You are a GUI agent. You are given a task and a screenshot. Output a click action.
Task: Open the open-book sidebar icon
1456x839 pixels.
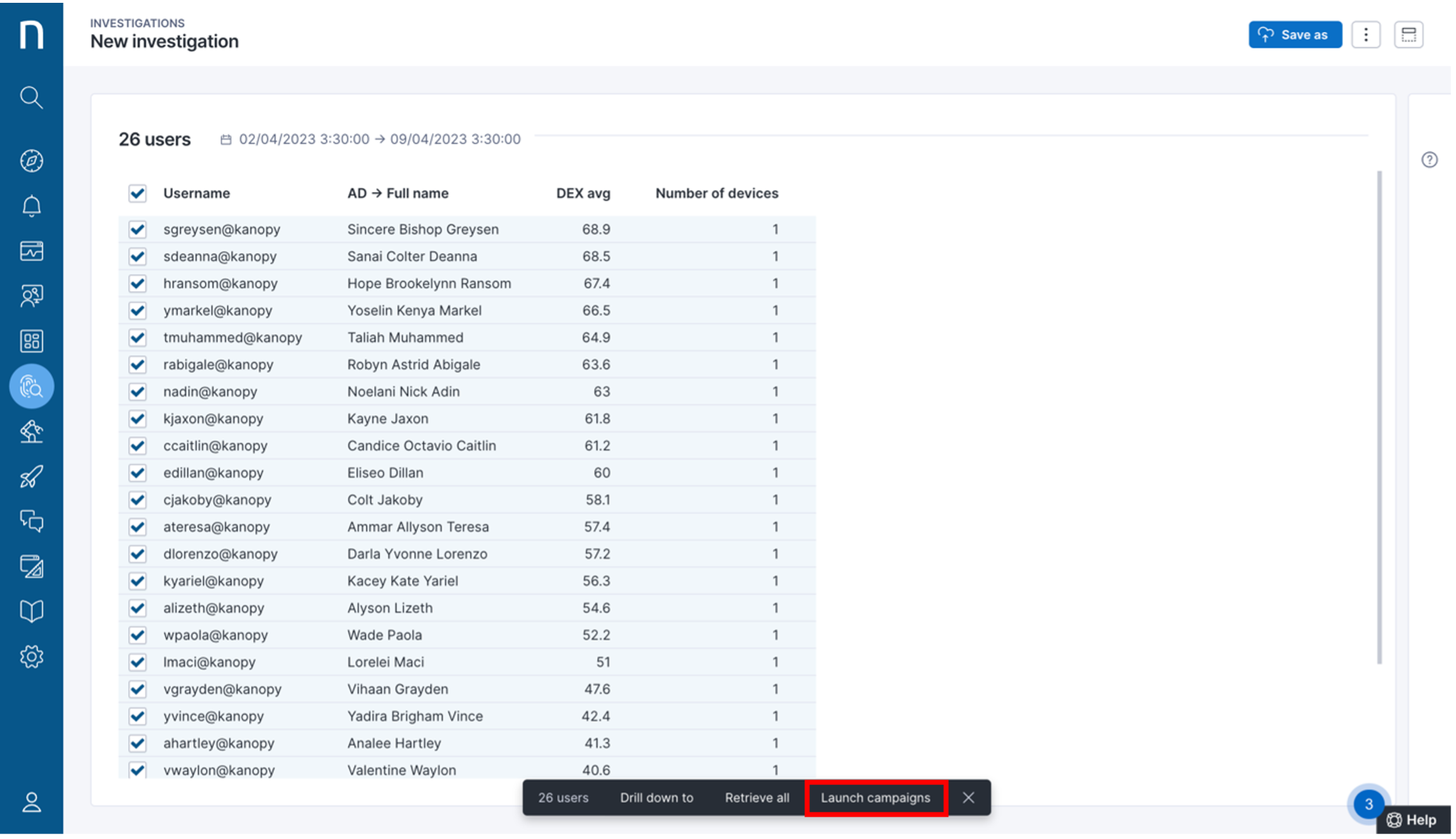(31, 611)
